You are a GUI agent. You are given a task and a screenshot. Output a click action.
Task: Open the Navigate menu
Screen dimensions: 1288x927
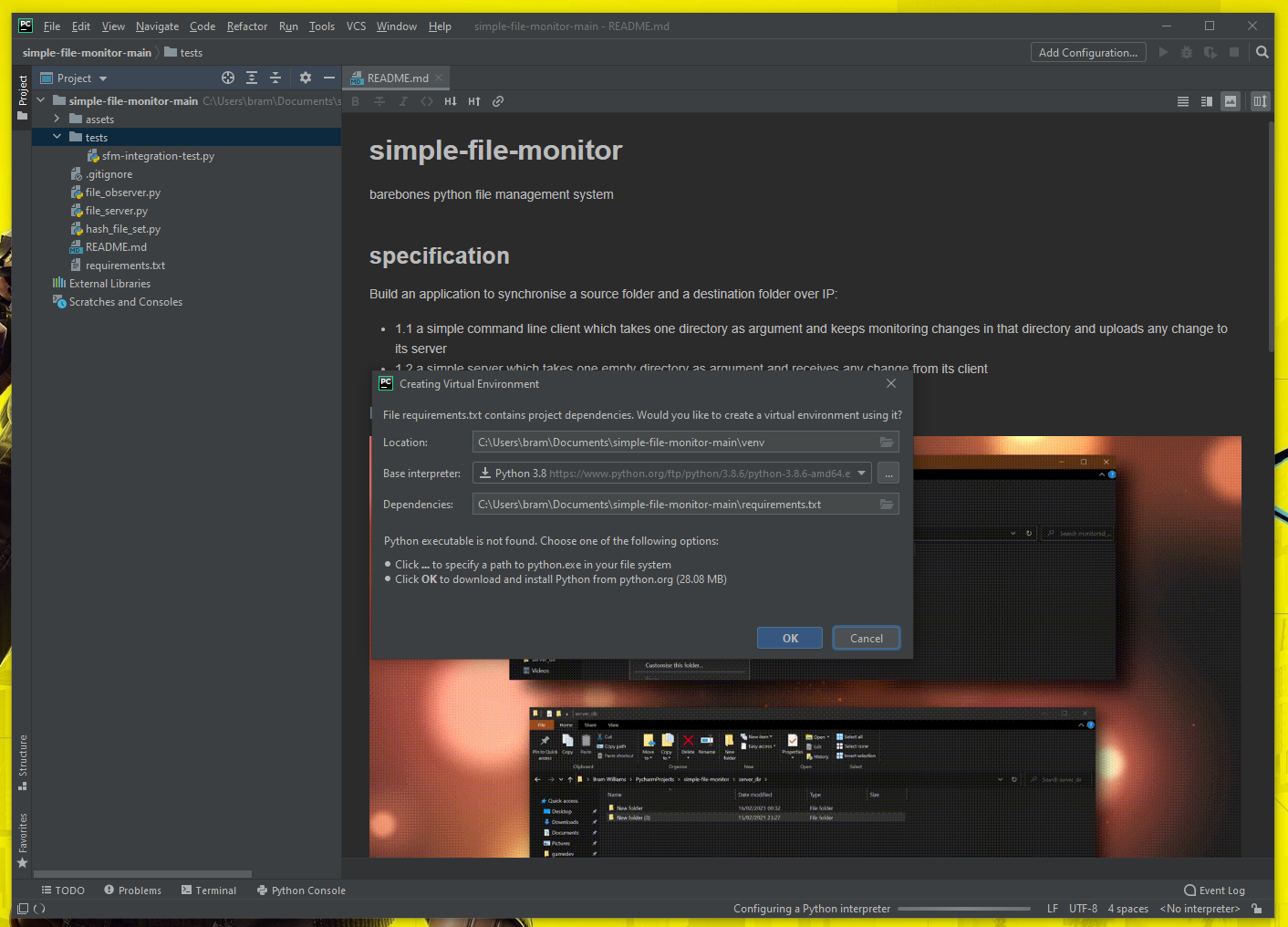(x=157, y=26)
